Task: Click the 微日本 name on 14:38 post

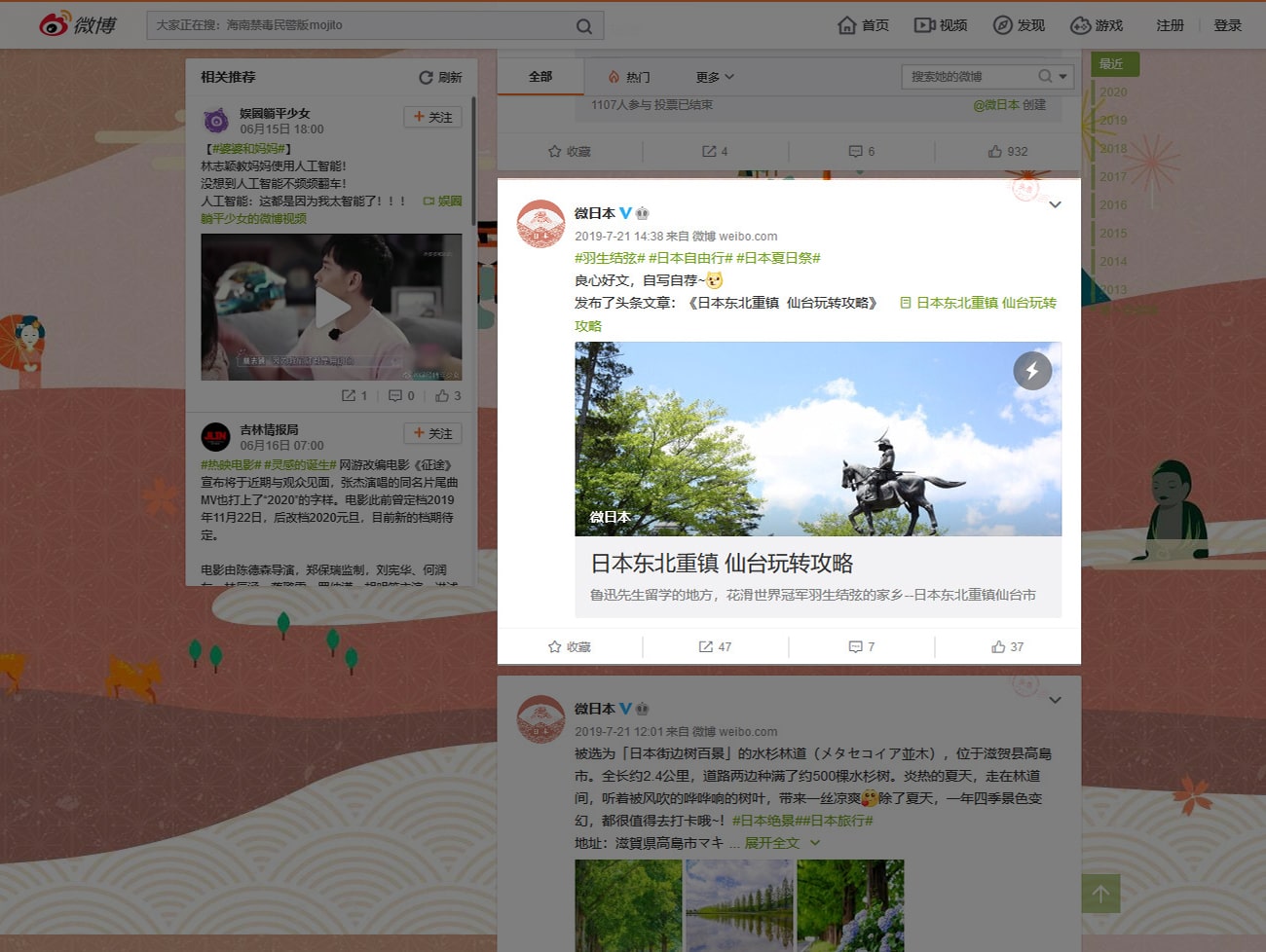Action: [x=595, y=213]
